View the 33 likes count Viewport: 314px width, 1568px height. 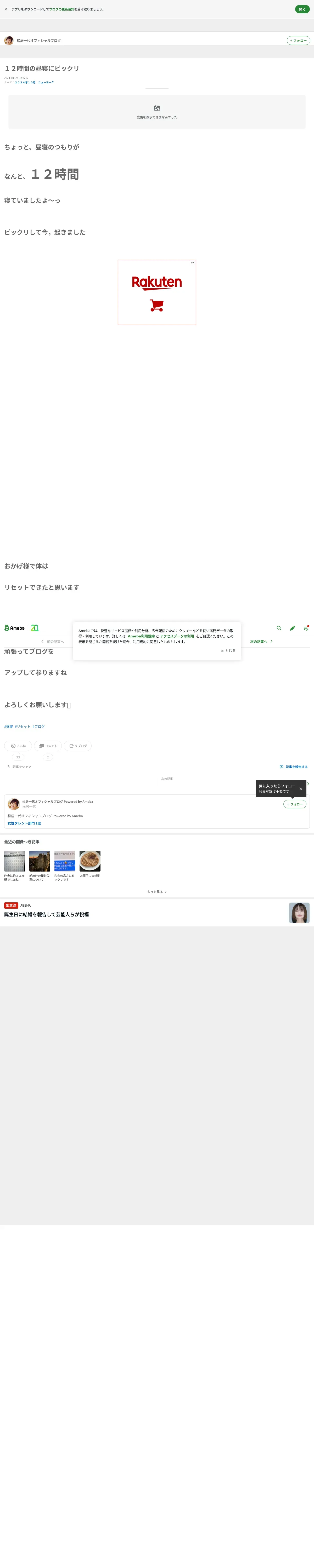pyautogui.click(x=18, y=757)
